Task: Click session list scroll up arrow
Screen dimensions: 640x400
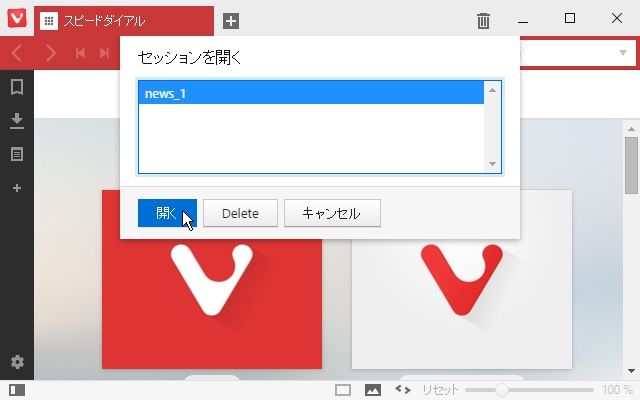Action: 492,90
